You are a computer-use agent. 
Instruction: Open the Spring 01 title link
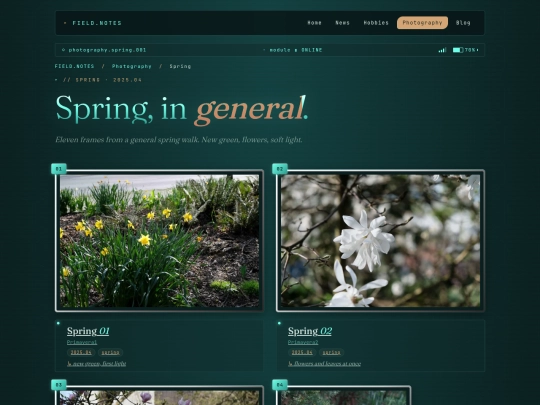88,331
